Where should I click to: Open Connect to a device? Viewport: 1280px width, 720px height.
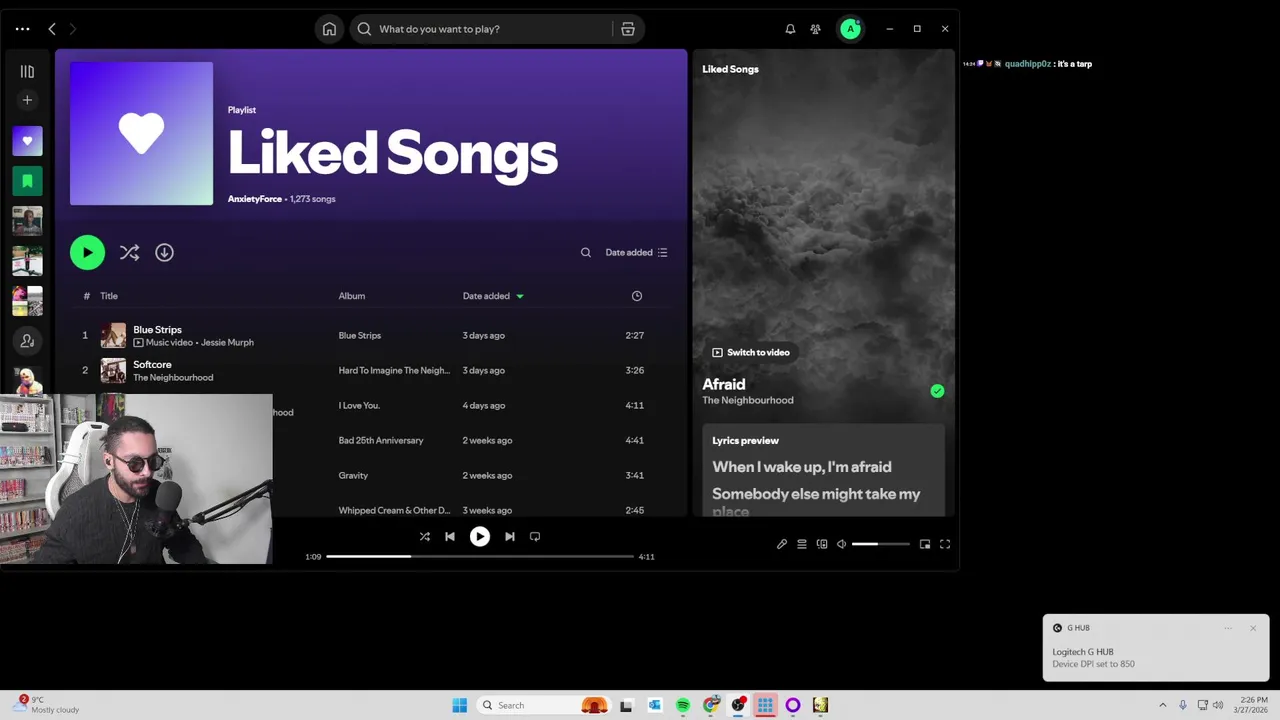[x=822, y=544]
